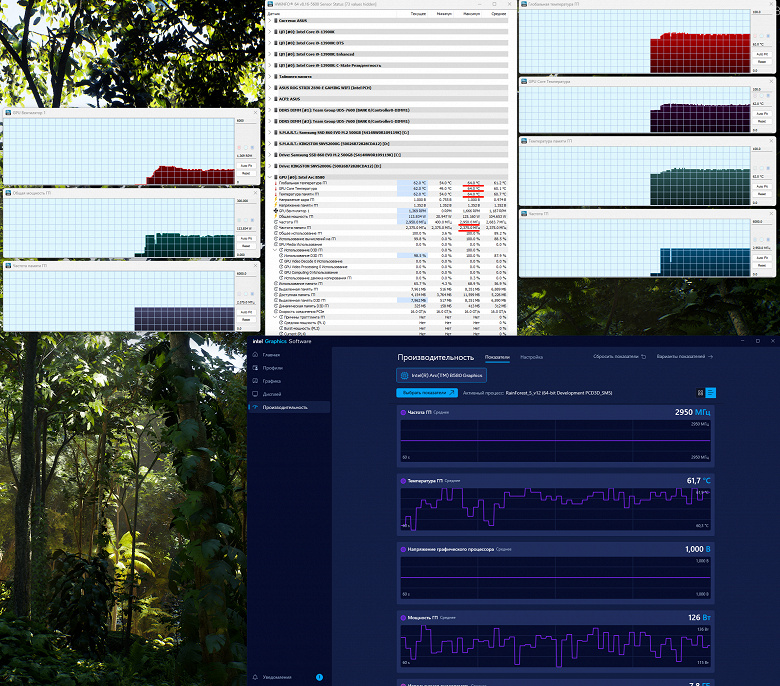Viewport: 780px width, 686px height.
Task: Click Reset in GPU Вентилятор 1 graph
Action: [x=246, y=174]
